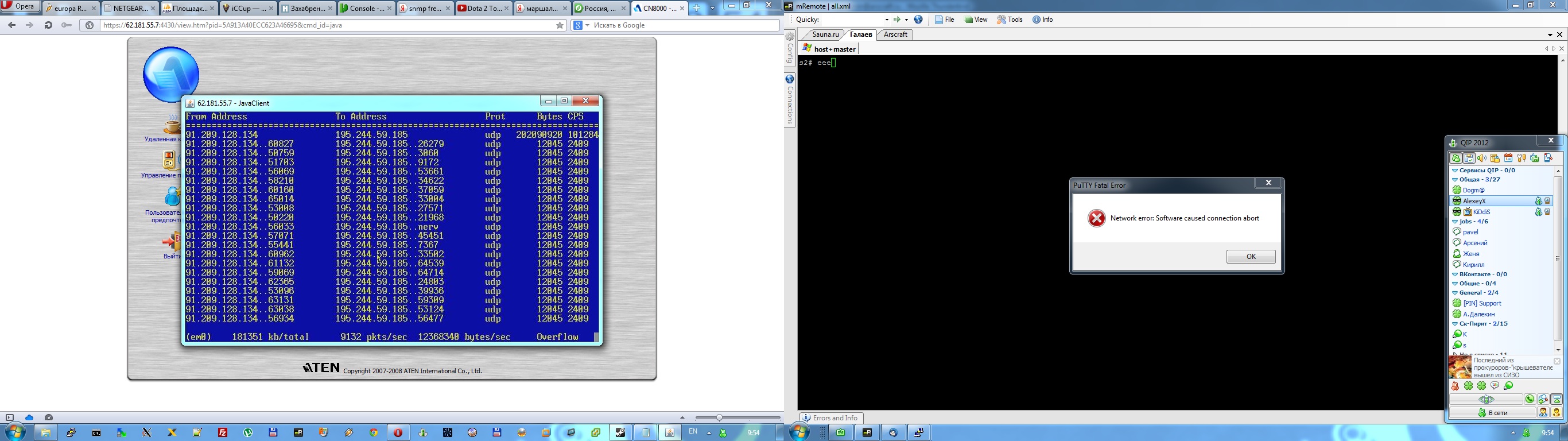Collapse the General - 2/4 group
The image size is (1568, 441).
(1455, 293)
